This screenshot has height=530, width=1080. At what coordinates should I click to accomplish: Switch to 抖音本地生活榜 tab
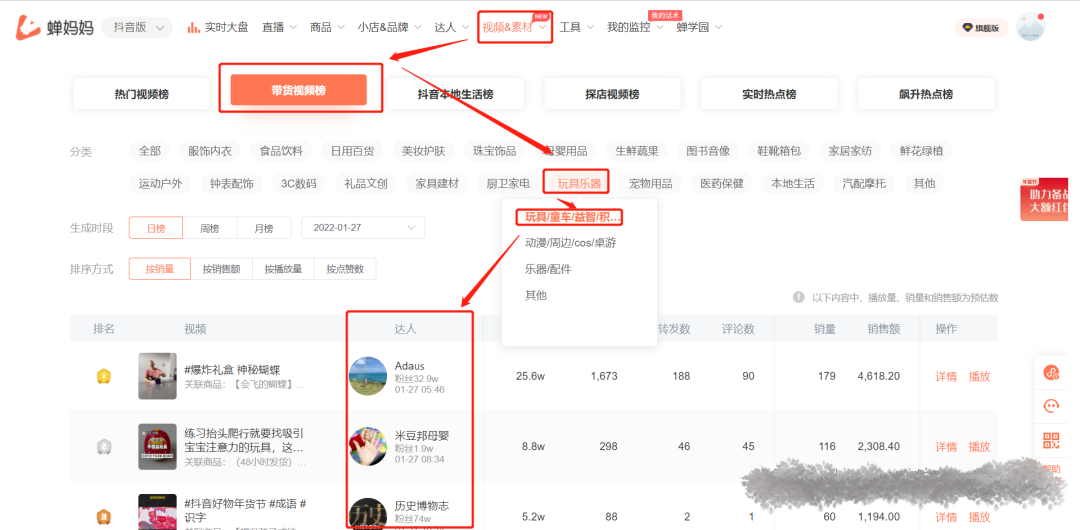coord(455,94)
